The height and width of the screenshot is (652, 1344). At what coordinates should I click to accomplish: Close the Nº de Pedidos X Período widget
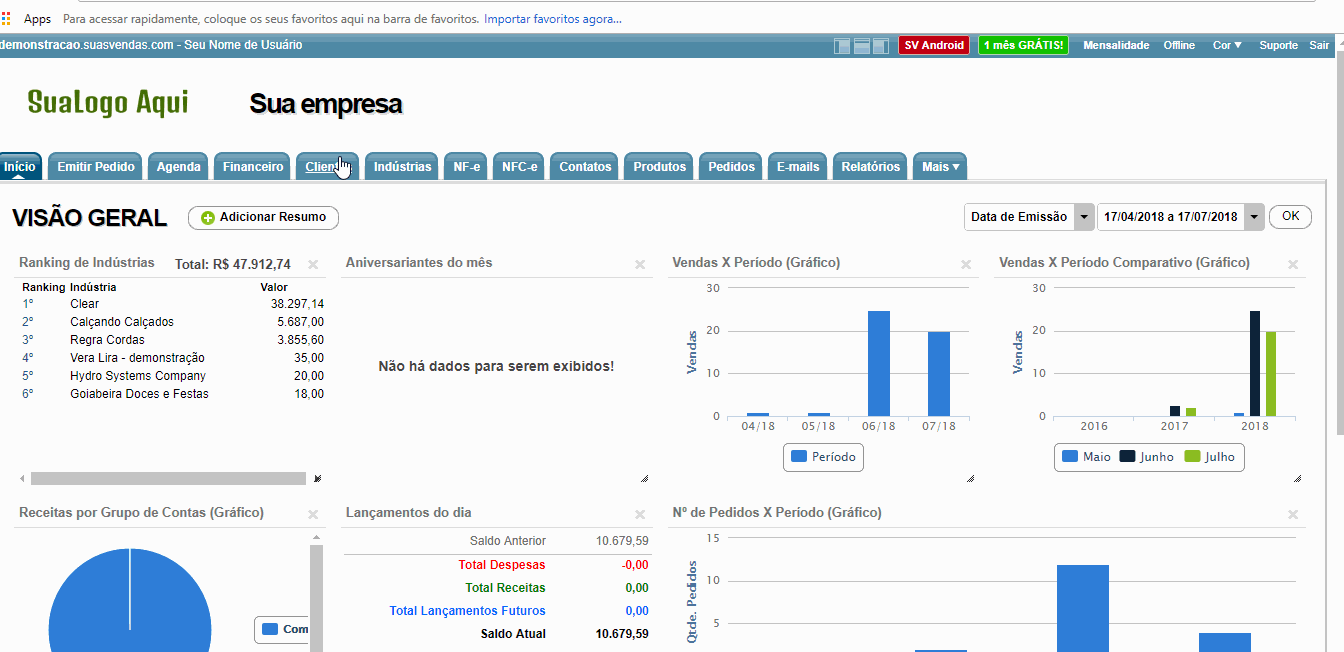pos(1293,515)
